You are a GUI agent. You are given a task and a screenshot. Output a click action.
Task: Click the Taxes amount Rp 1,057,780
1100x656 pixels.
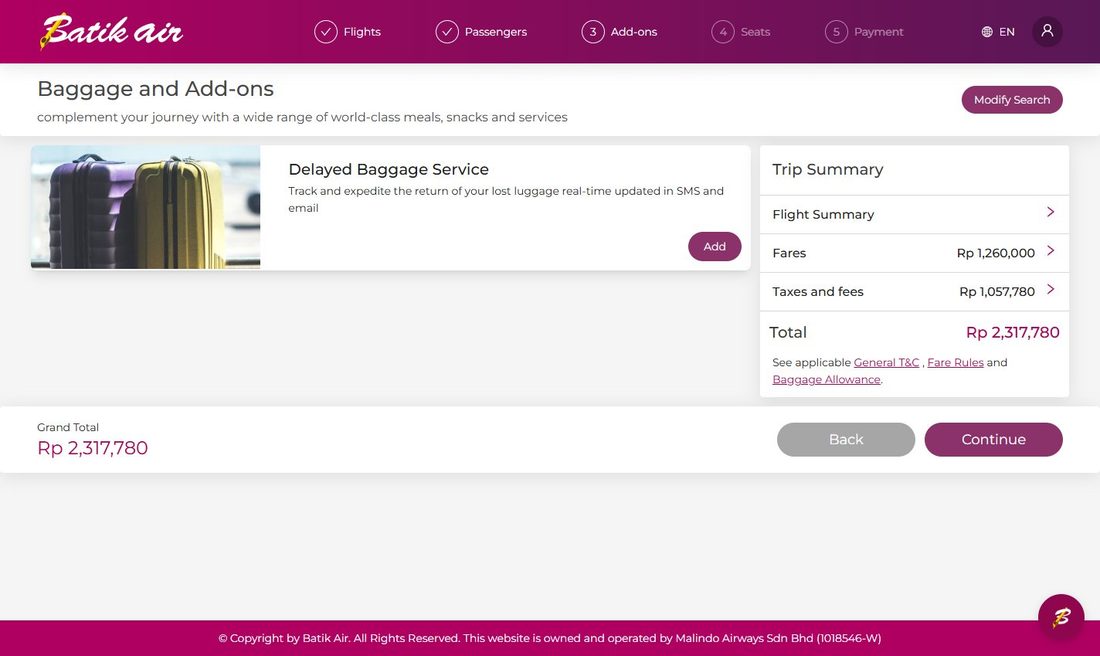[997, 292]
